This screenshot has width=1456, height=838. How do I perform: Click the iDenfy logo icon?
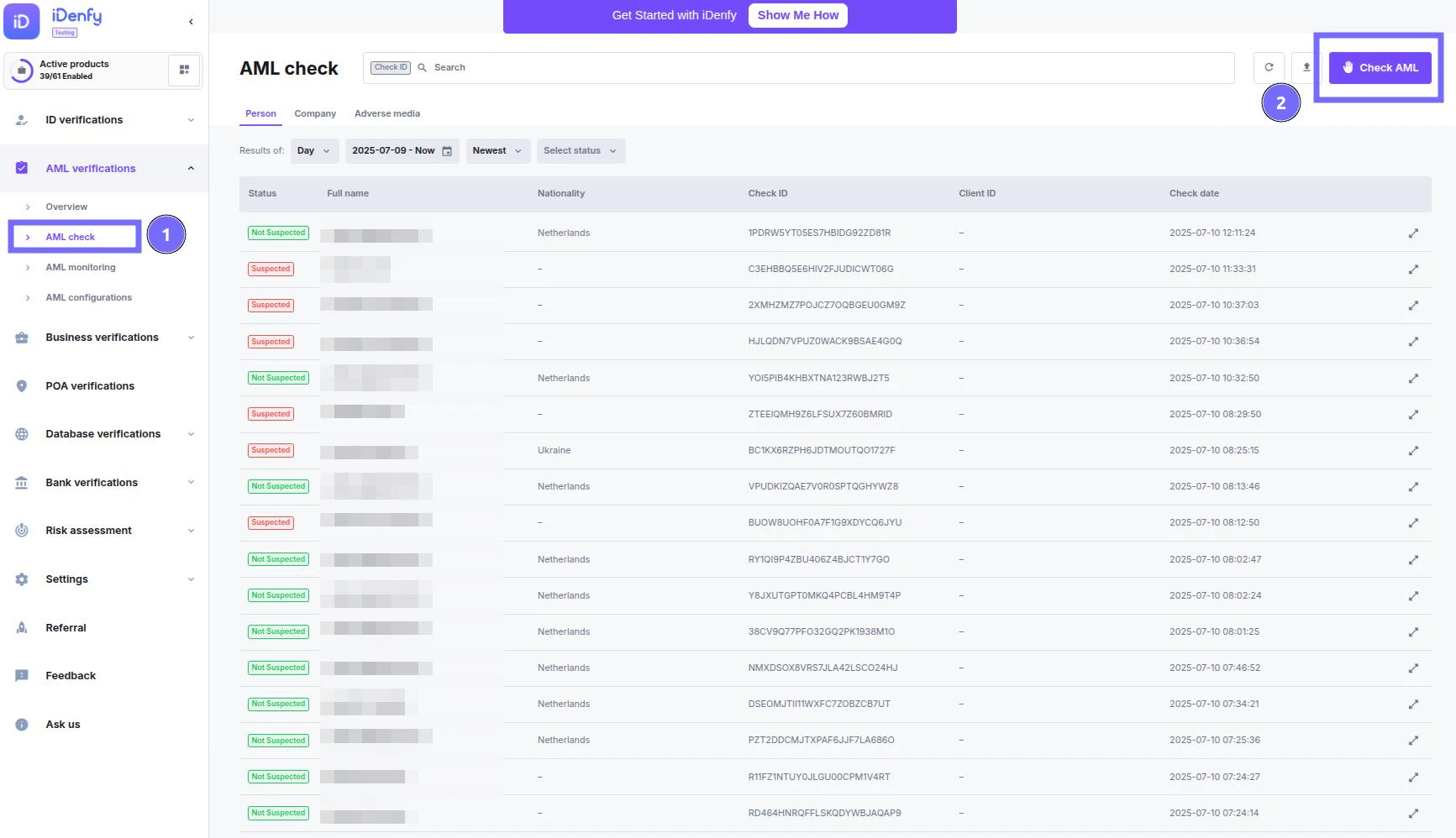[21, 21]
